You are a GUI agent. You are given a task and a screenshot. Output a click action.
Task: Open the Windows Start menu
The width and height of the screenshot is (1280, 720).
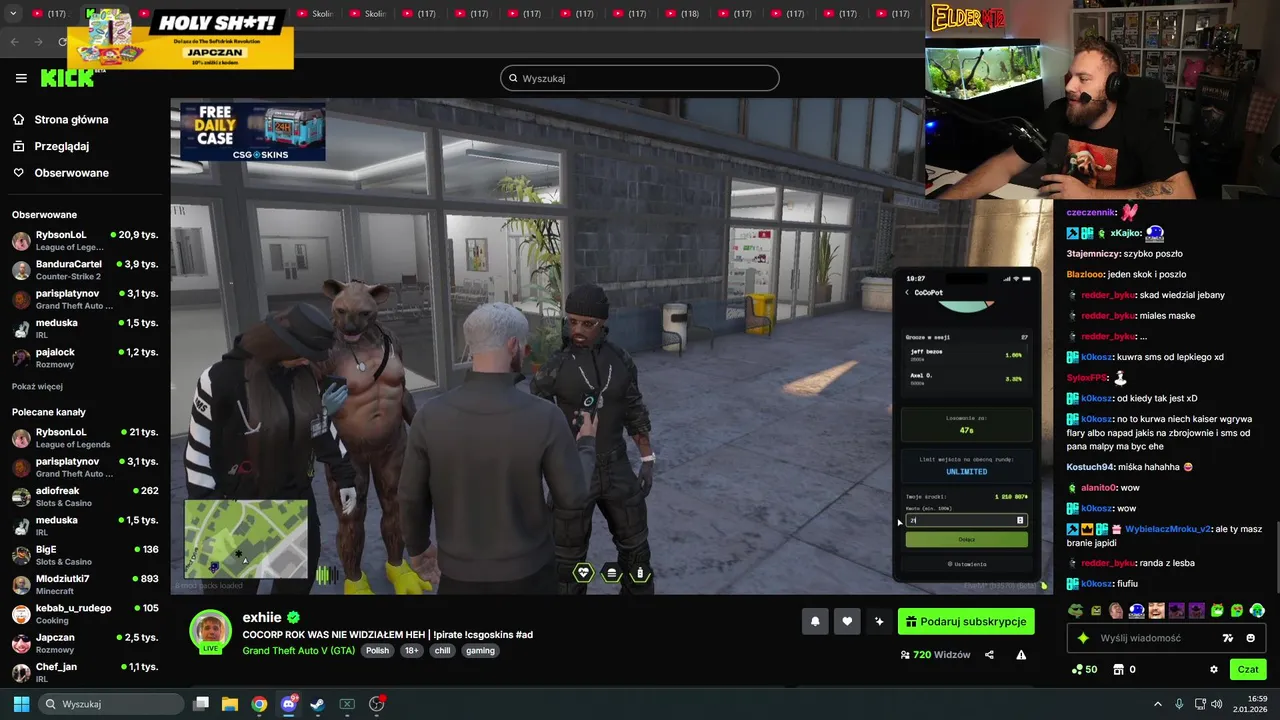[21, 704]
